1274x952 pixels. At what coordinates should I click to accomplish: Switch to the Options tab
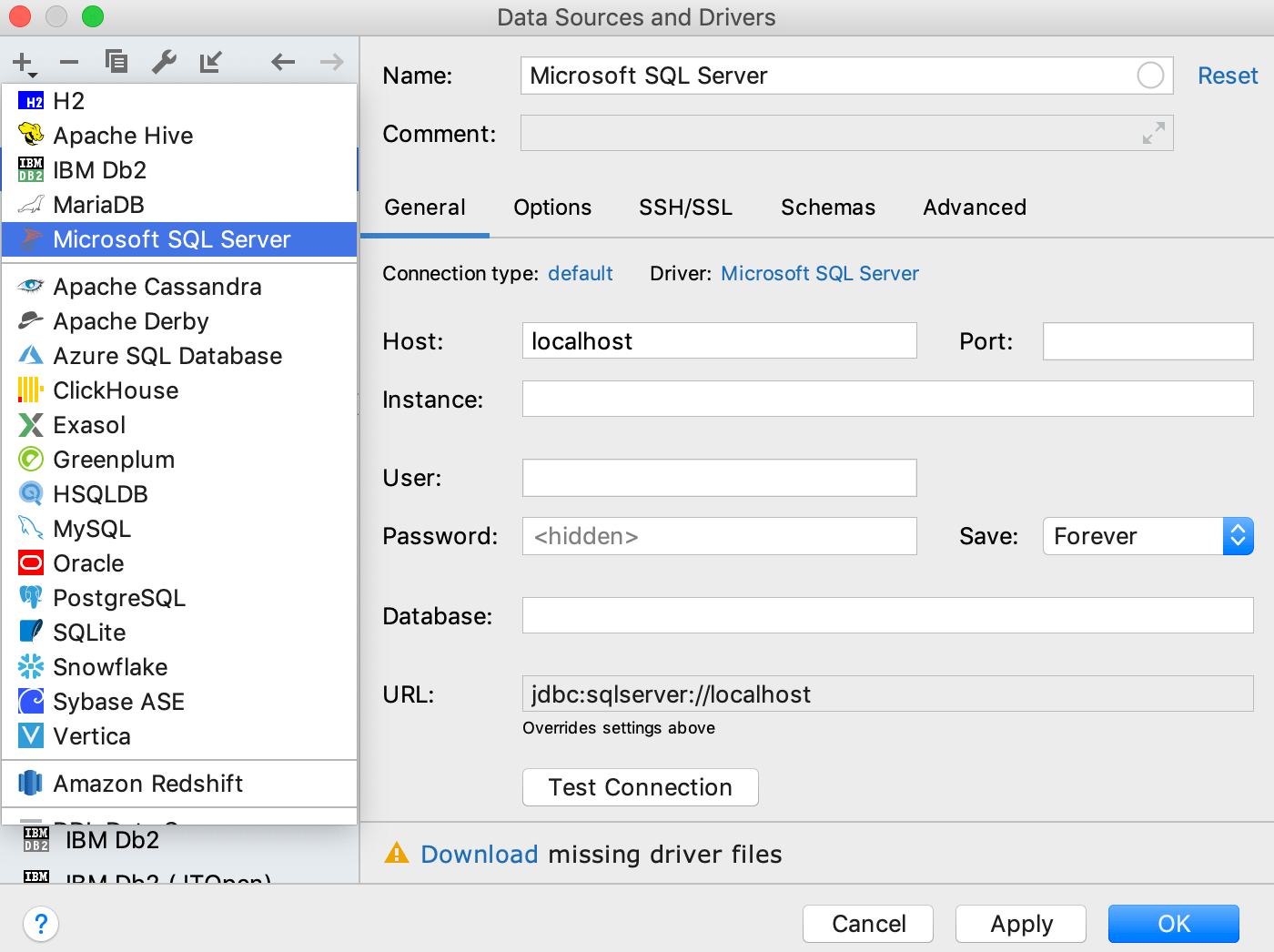coord(552,208)
